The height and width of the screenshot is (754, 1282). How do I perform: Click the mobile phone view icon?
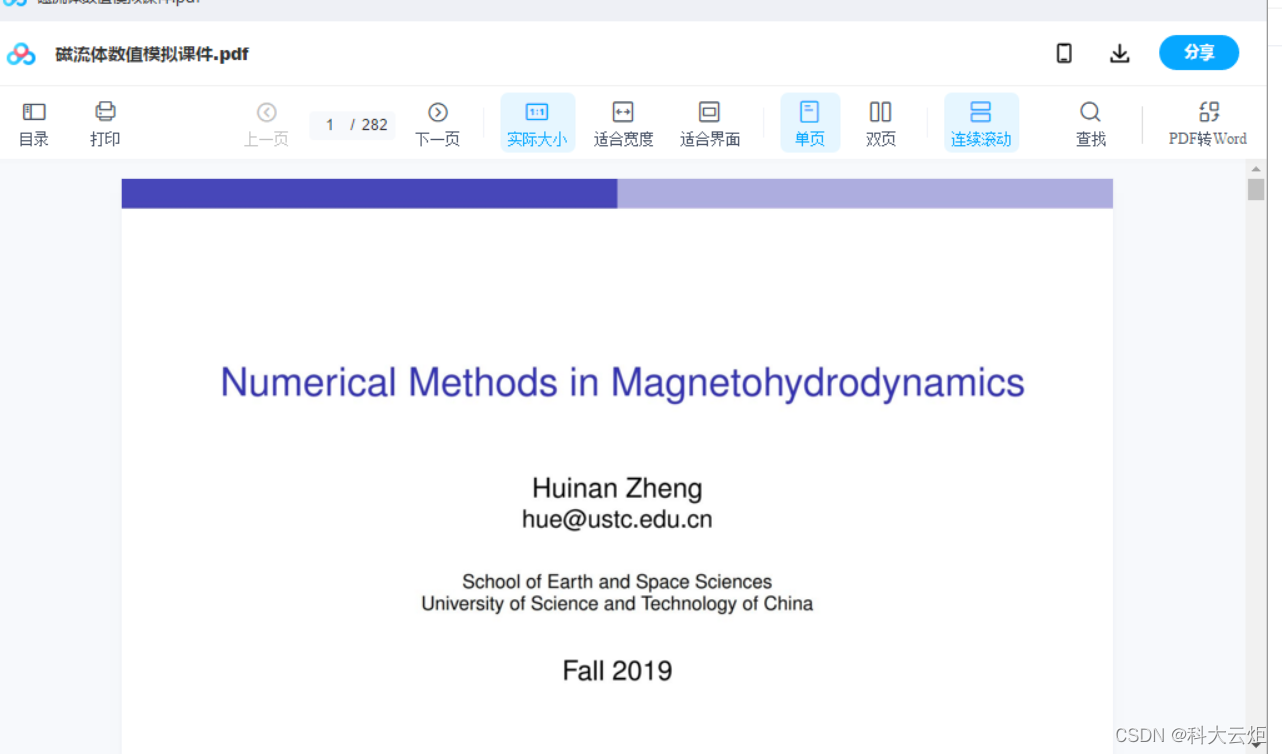tap(1064, 53)
